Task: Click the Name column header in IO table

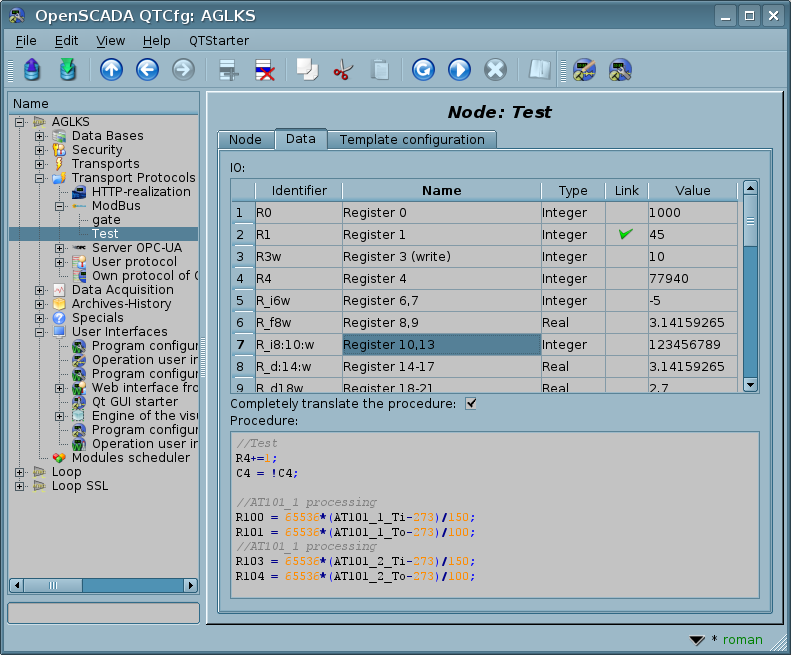Action: (441, 190)
